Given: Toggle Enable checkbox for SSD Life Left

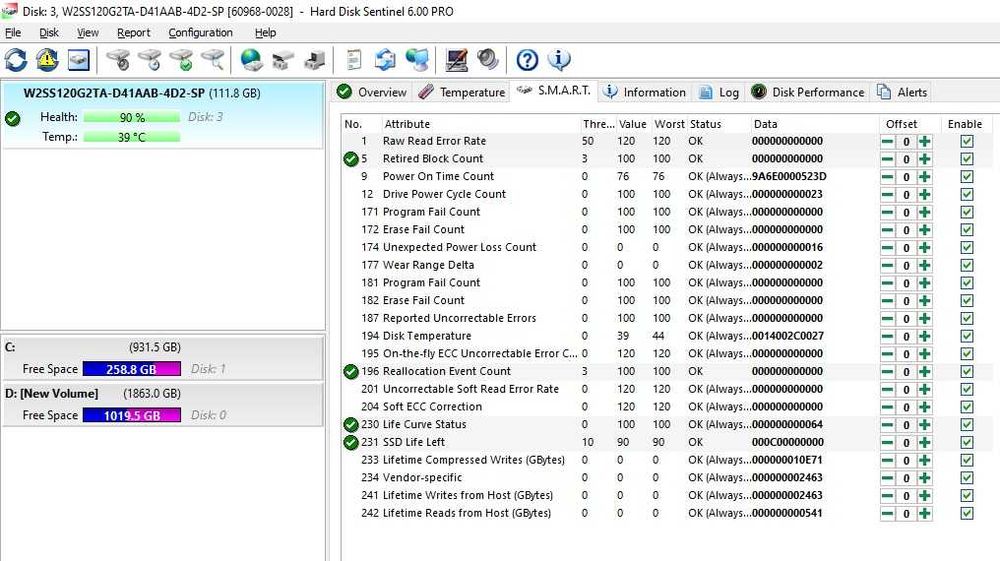Looking at the screenshot, I should coord(967,442).
